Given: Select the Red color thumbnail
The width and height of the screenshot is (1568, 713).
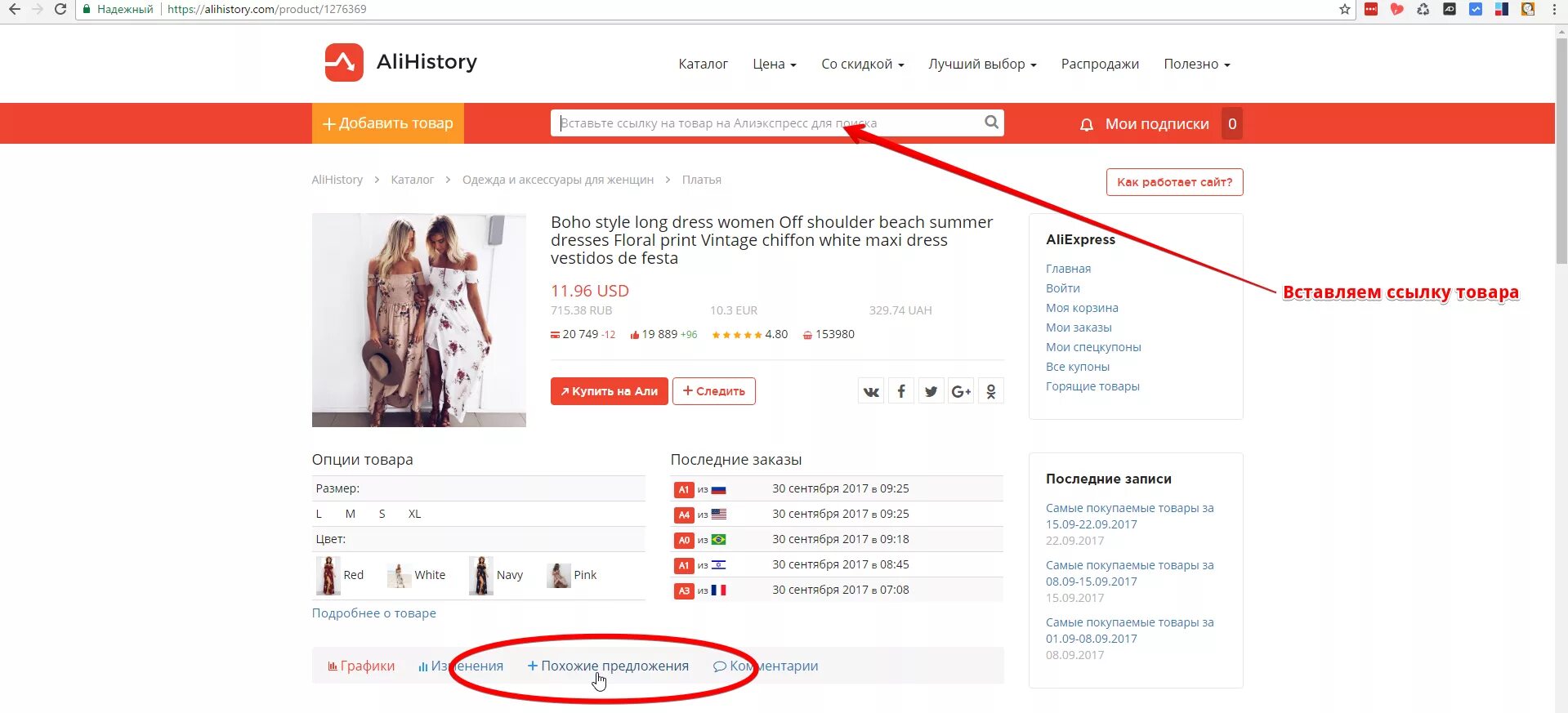Looking at the screenshot, I should click(x=328, y=575).
